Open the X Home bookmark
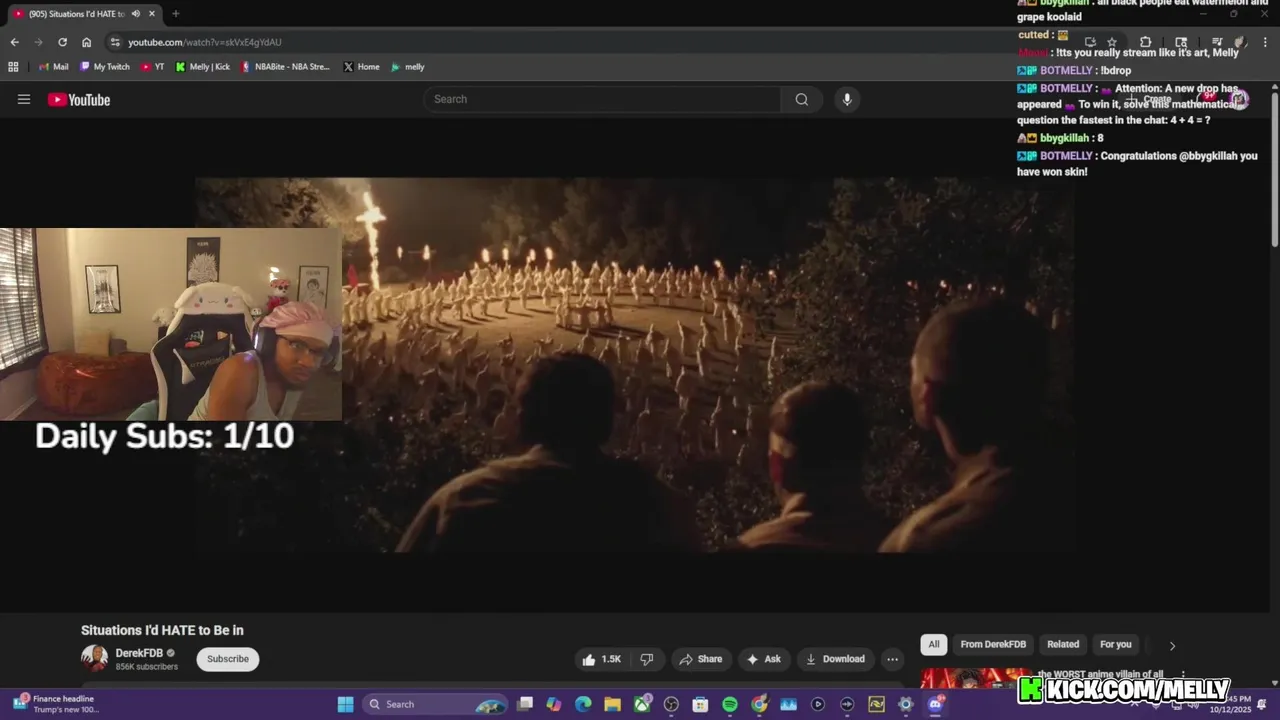Image resolution: width=1280 pixels, height=720 pixels. click(x=361, y=67)
